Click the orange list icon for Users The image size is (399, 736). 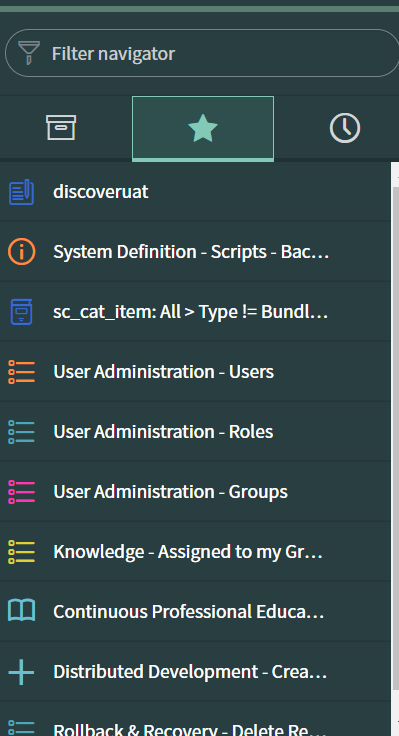22,372
